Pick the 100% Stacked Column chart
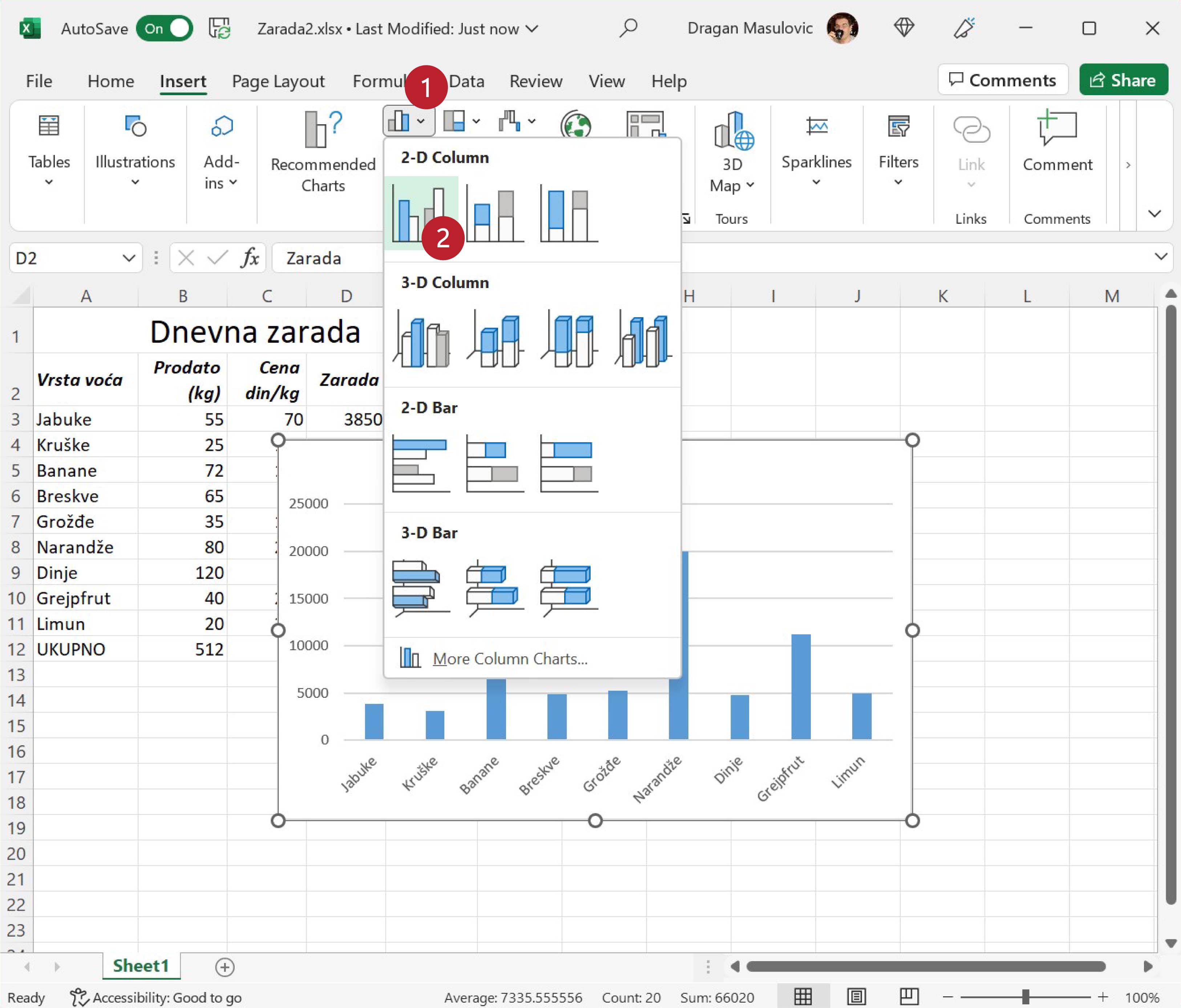The image size is (1181, 1008). 568,215
